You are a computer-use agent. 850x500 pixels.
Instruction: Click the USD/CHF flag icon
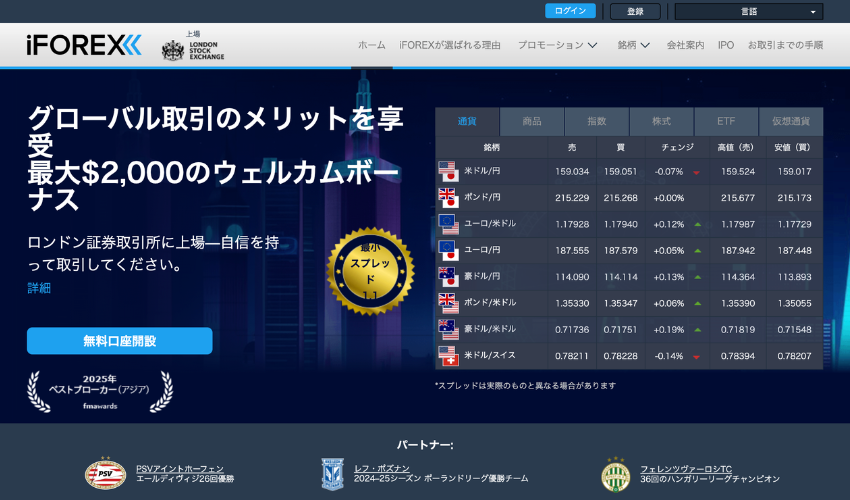coord(448,356)
